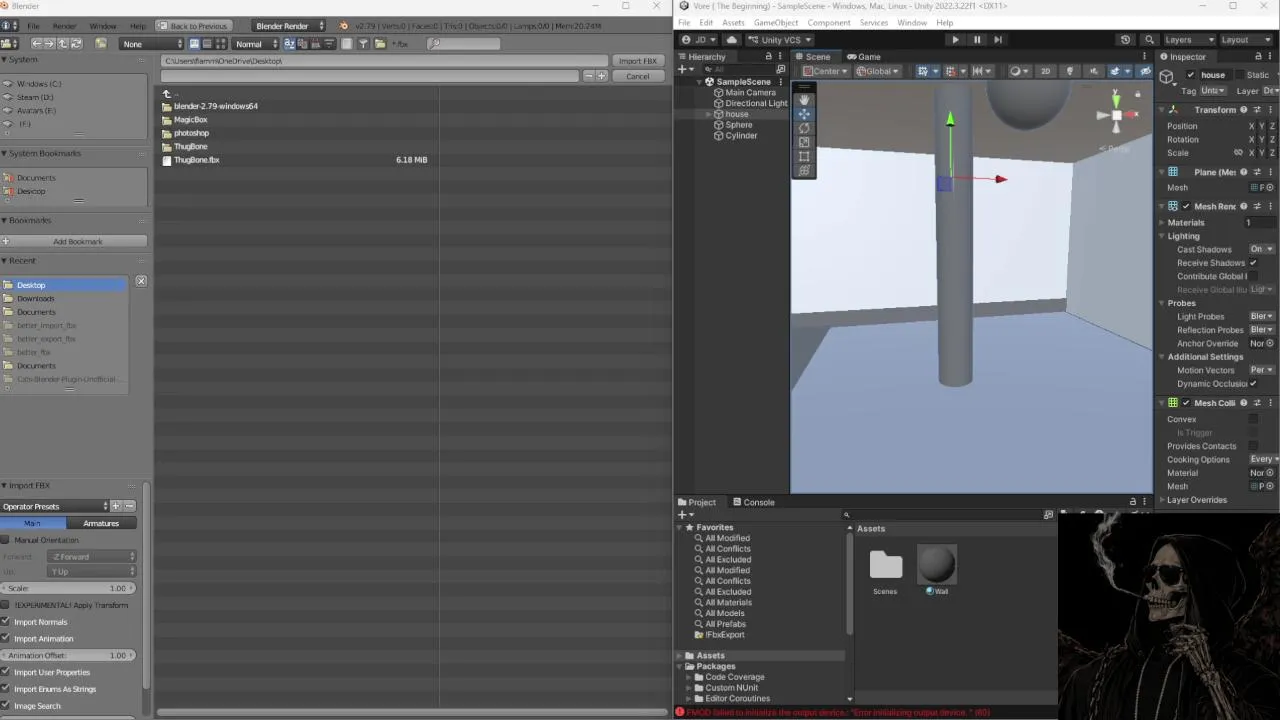Screen dimensions: 1280x720
Task: Refresh the Blender file list
Action: click(75, 44)
